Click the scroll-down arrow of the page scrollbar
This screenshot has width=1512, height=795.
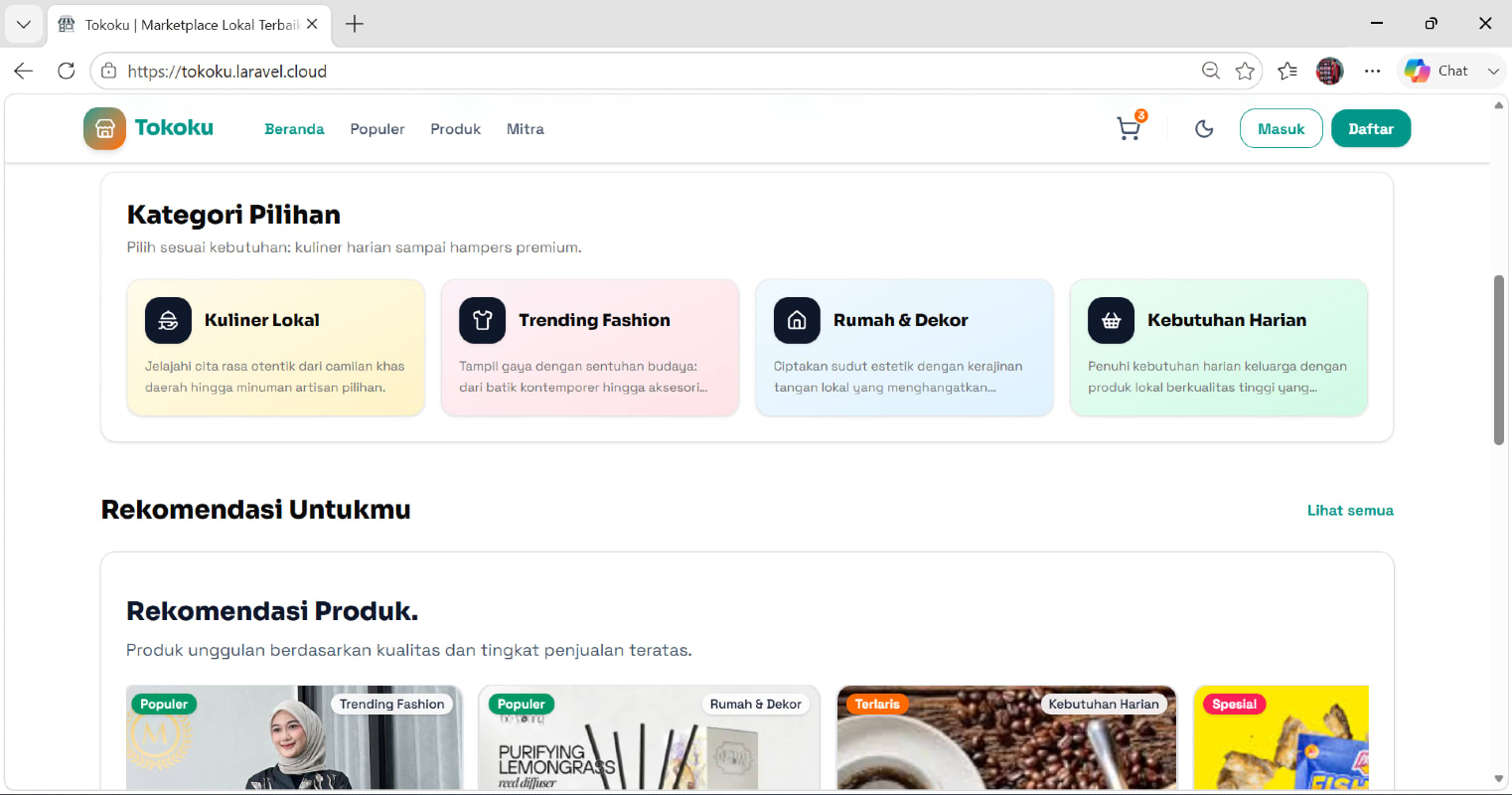[1499, 779]
